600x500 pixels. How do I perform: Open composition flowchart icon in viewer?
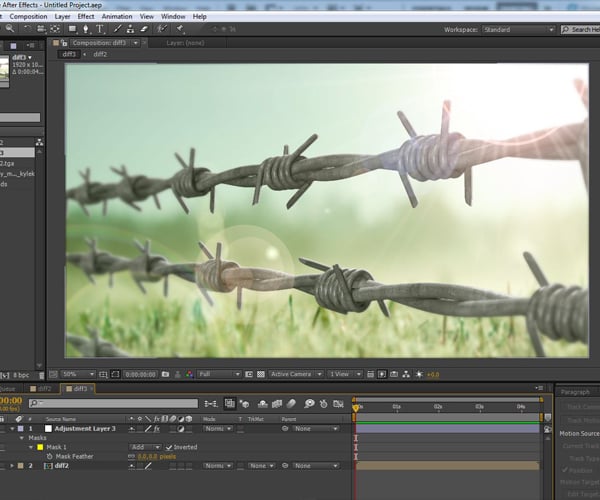406,374
